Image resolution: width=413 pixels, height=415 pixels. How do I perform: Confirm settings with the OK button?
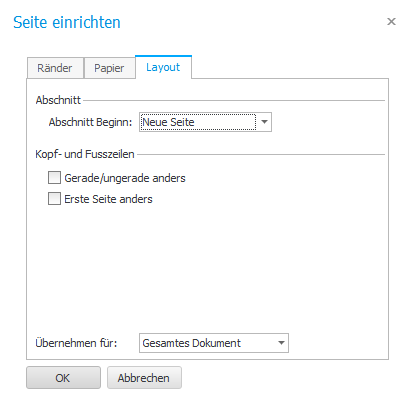(x=63, y=378)
